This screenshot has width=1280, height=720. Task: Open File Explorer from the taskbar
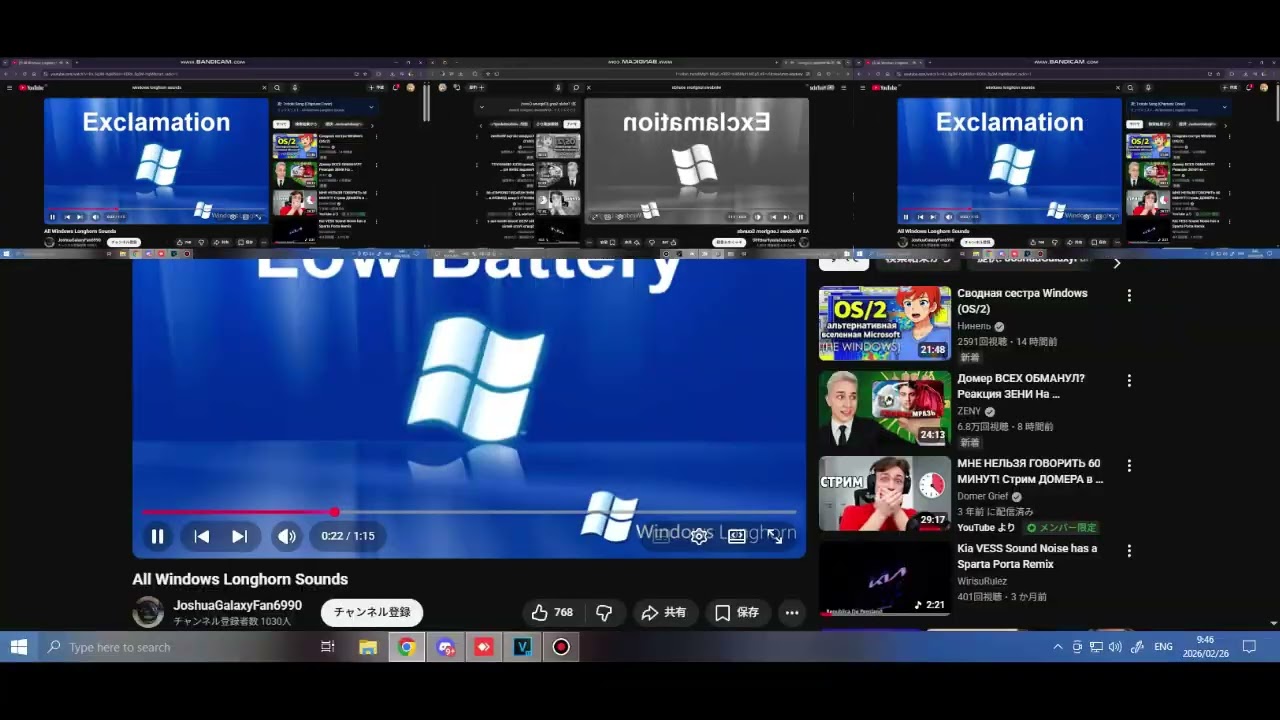(368, 647)
